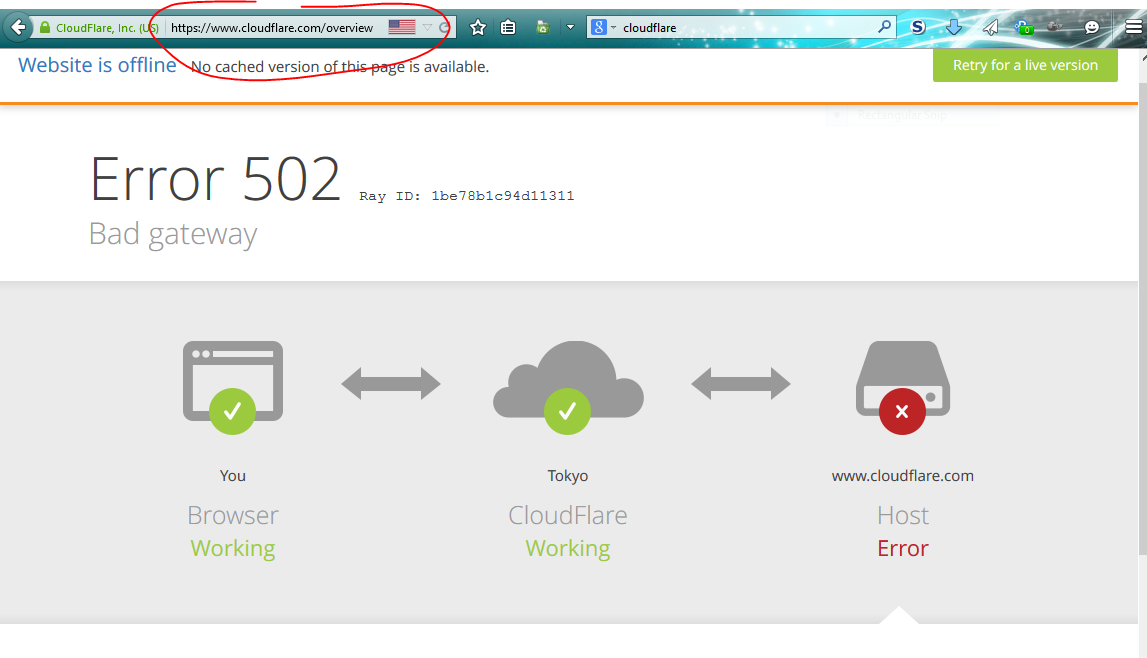This screenshot has width=1147, height=658.
Task: Select the Error 502 heading
Action: [215, 179]
